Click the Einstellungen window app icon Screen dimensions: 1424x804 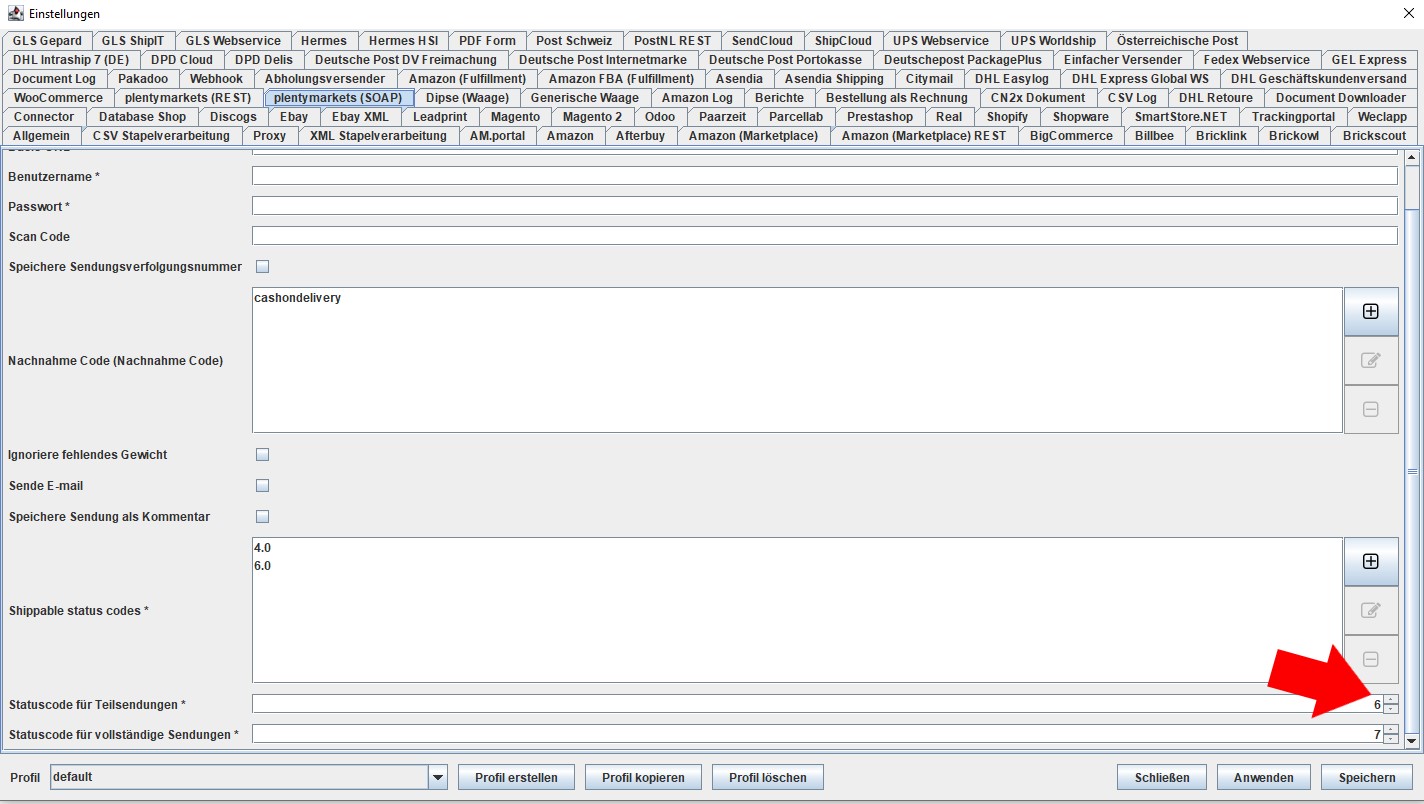15,14
